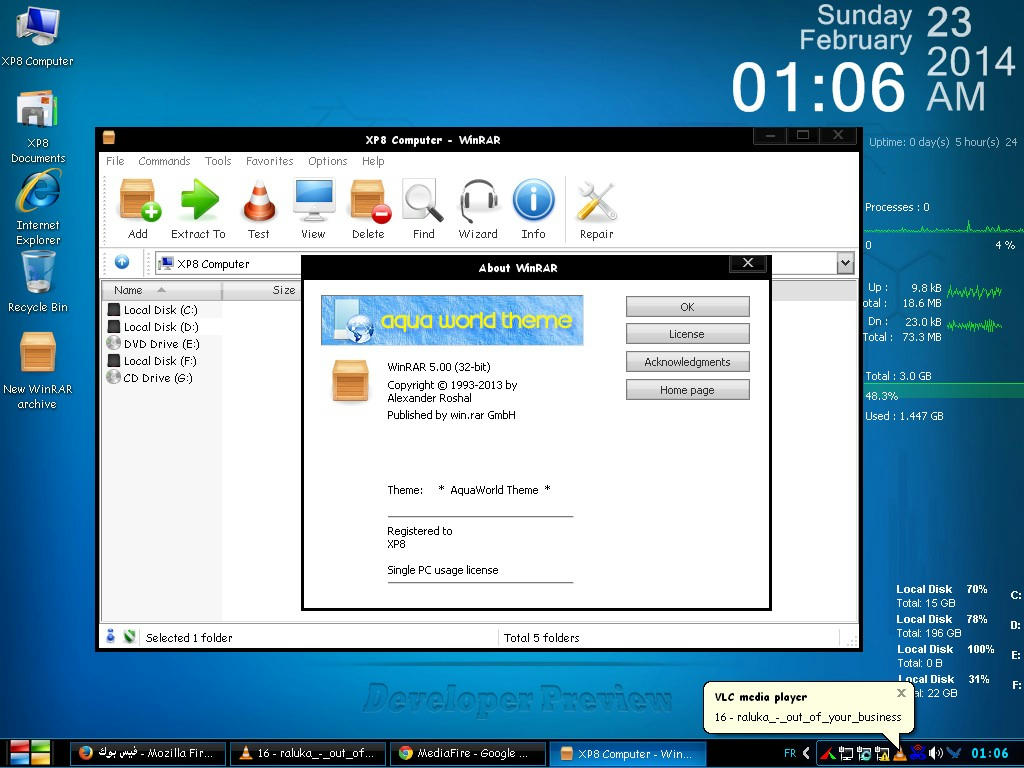Select CD Drive (G:) in list
The width and height of the screenshot is (1024, 768).
pyautogui.click(x=150, y=377)
